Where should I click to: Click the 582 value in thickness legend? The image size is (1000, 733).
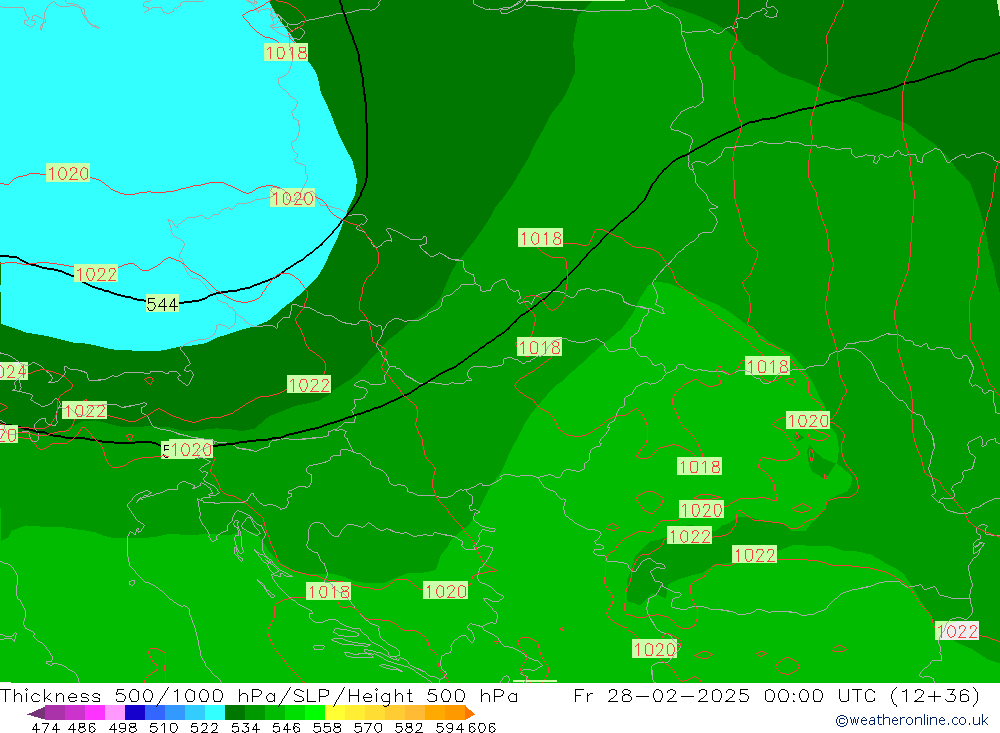pos(408,727)
